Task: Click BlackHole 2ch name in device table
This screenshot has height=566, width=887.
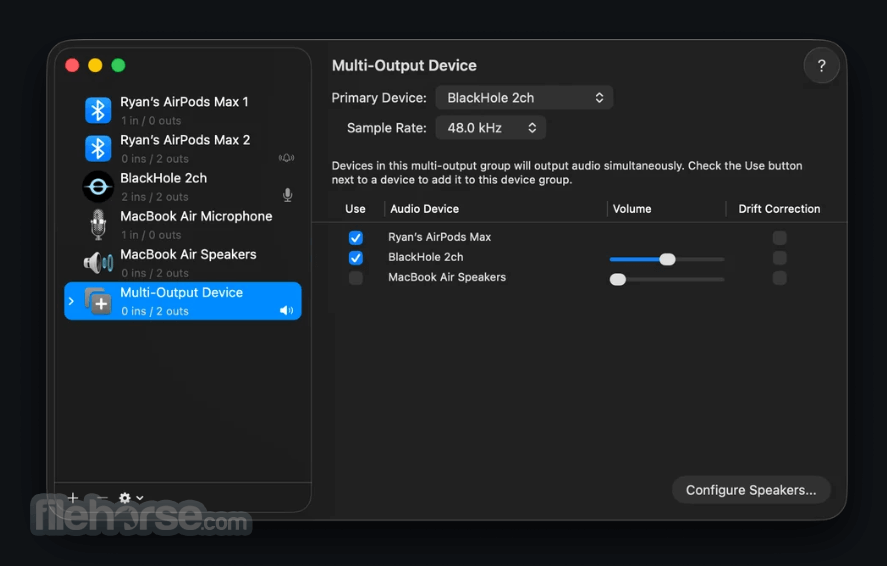Action: (425, 257)
